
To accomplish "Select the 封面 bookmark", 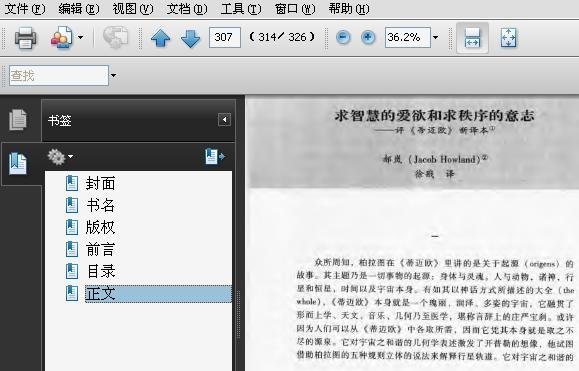I will [100, 183].
